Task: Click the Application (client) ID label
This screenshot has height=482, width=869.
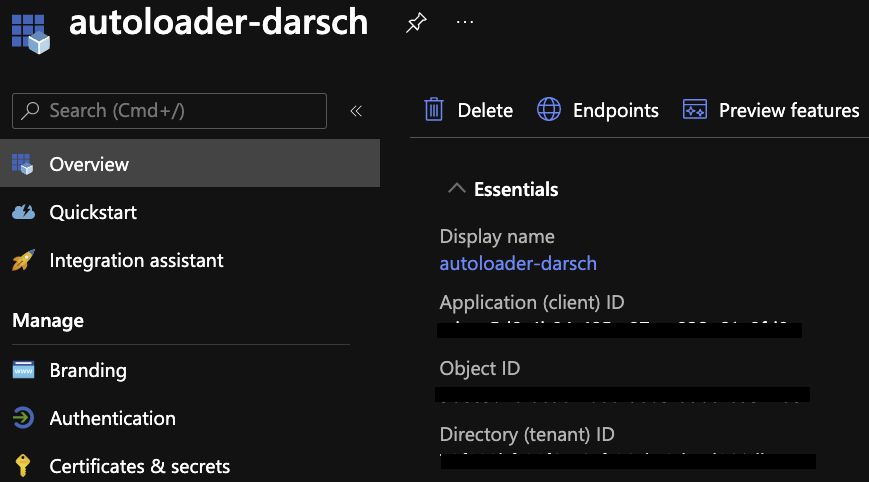Action: pyautogui.click(x=532, y=302)
